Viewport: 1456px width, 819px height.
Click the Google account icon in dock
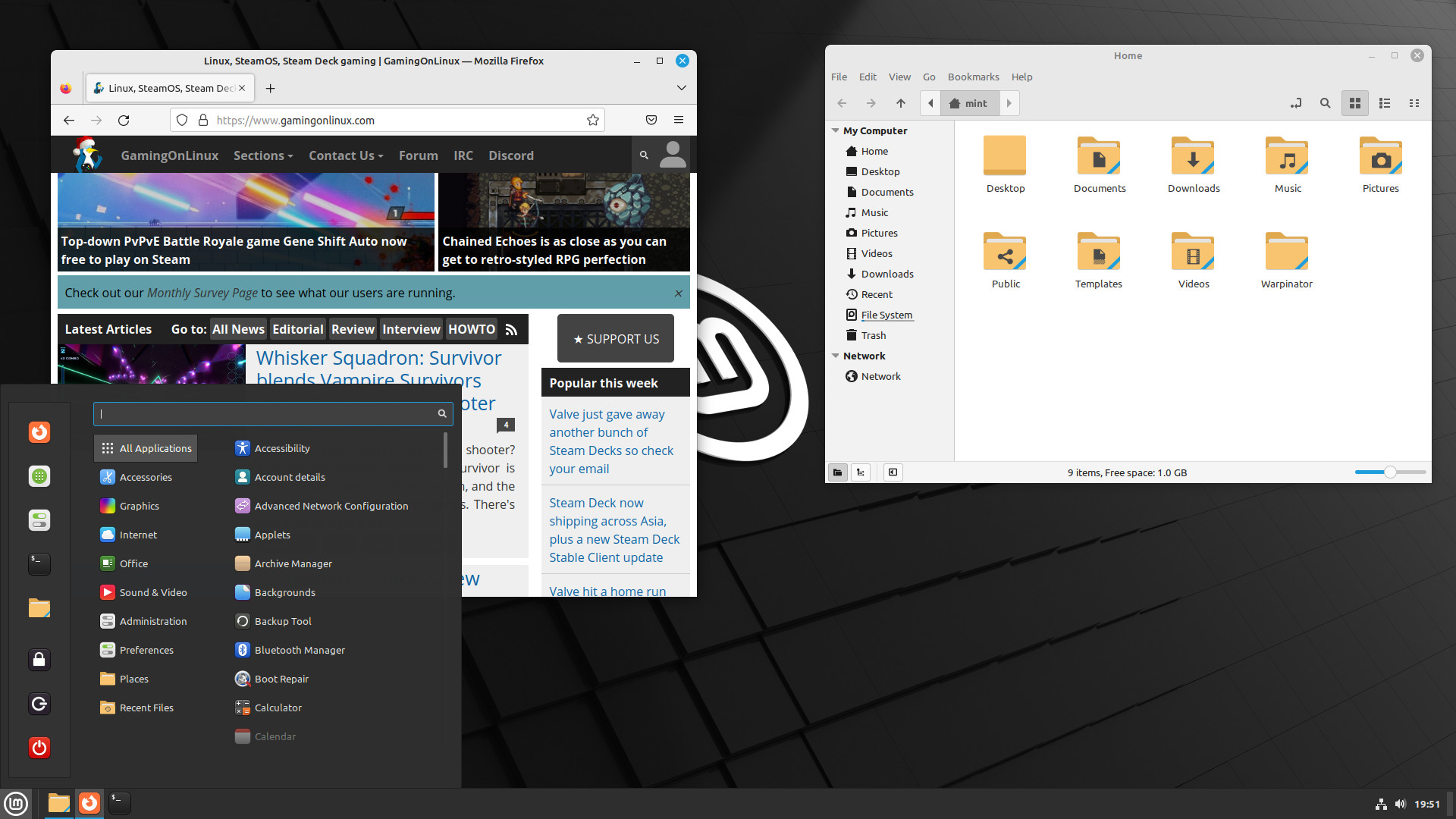coord(40,703)
